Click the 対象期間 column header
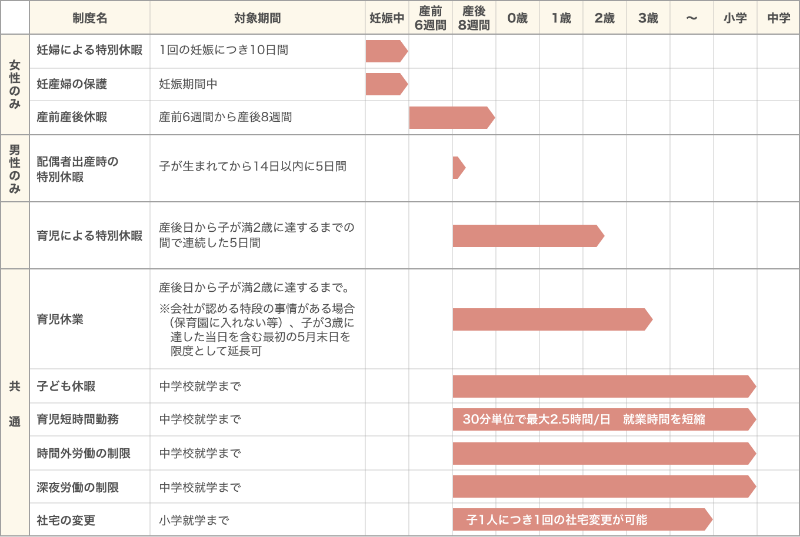 (258, 18)
